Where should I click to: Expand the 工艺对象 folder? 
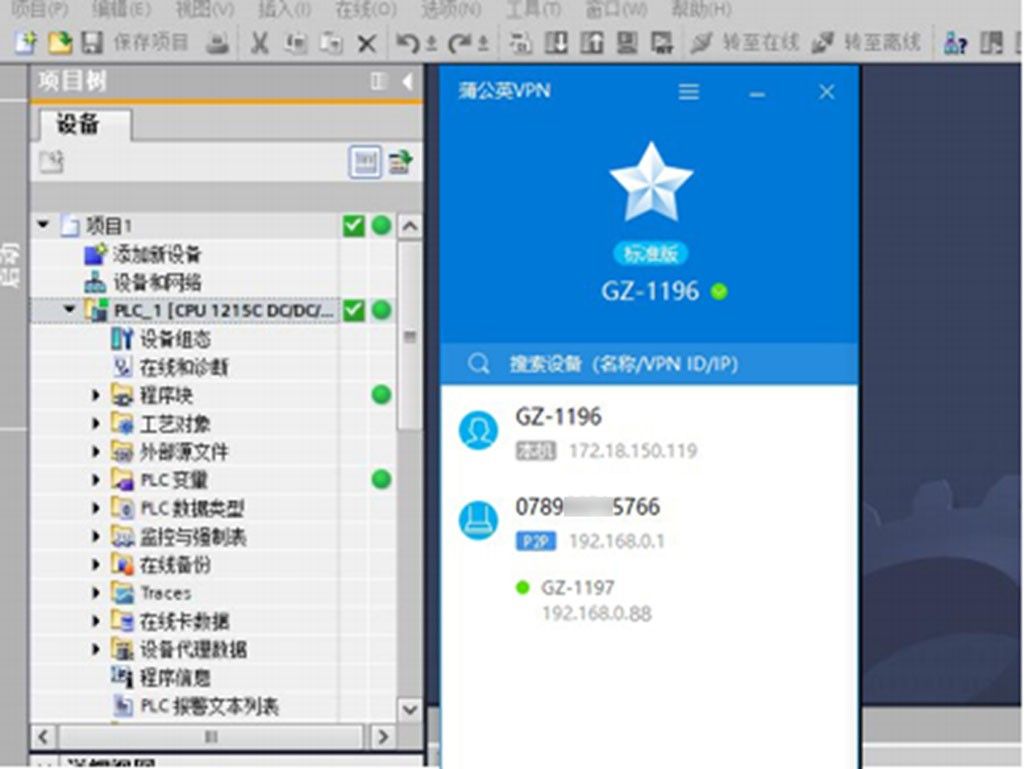(x=96, y=423)
